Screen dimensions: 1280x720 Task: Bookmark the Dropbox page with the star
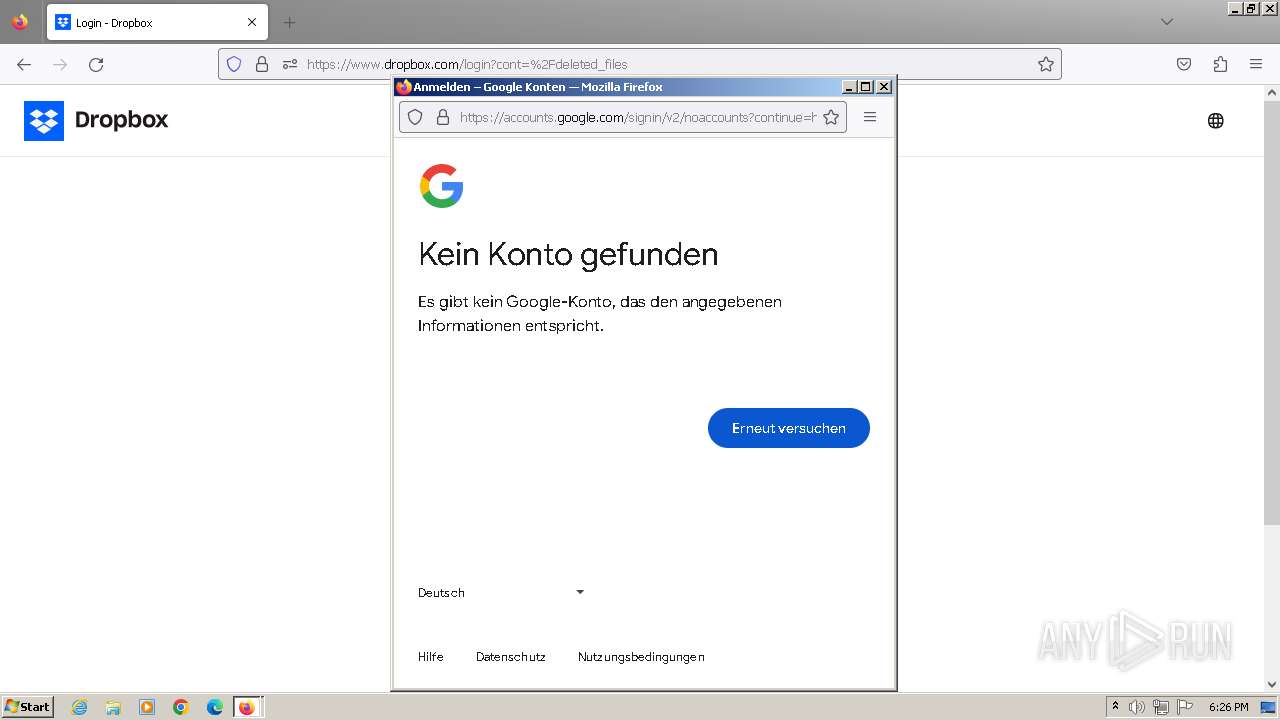[1046, 64]
